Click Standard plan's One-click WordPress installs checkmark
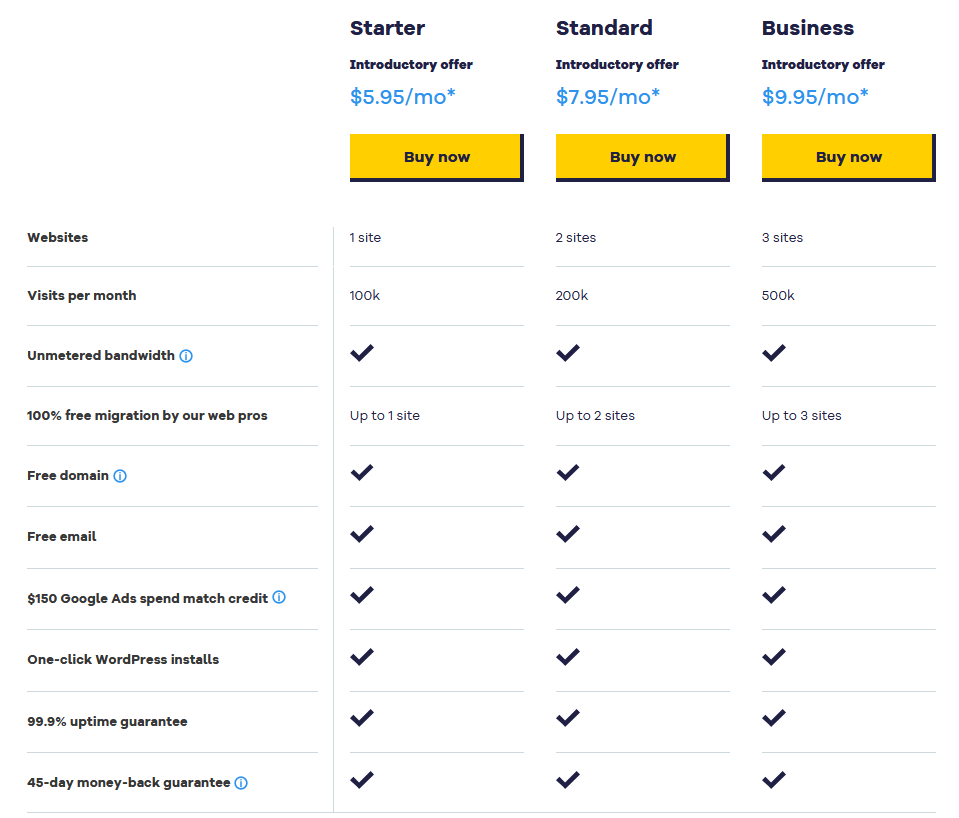Viewport: 959px width, 818px height. point(568,657)
